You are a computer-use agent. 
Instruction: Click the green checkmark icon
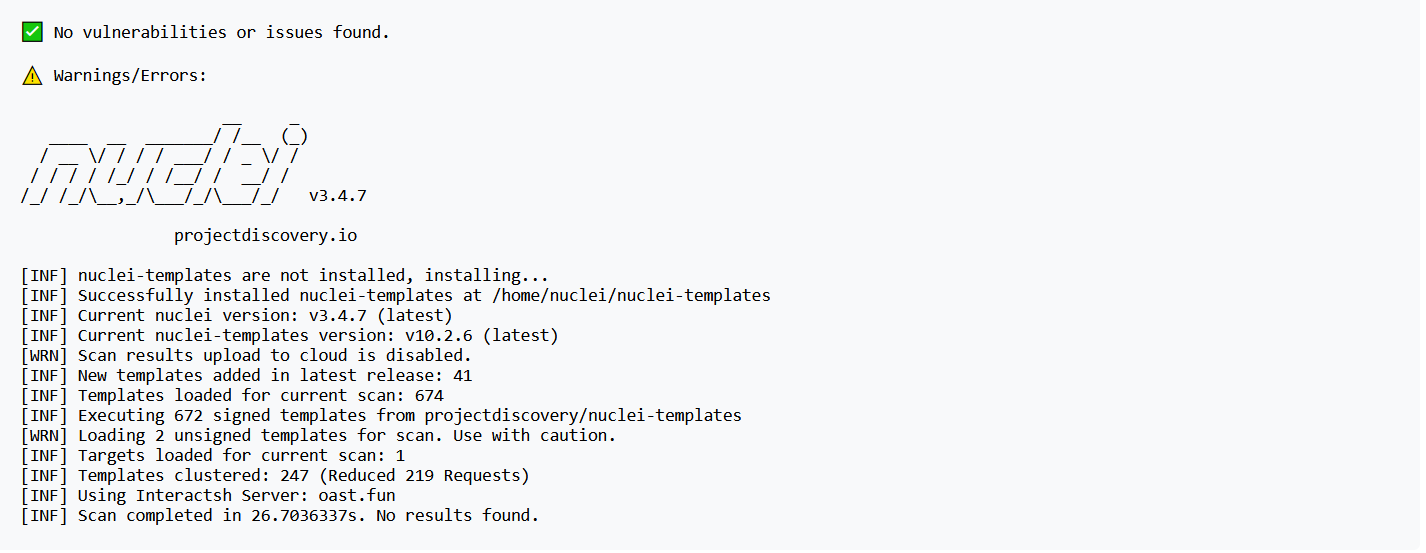32,32
